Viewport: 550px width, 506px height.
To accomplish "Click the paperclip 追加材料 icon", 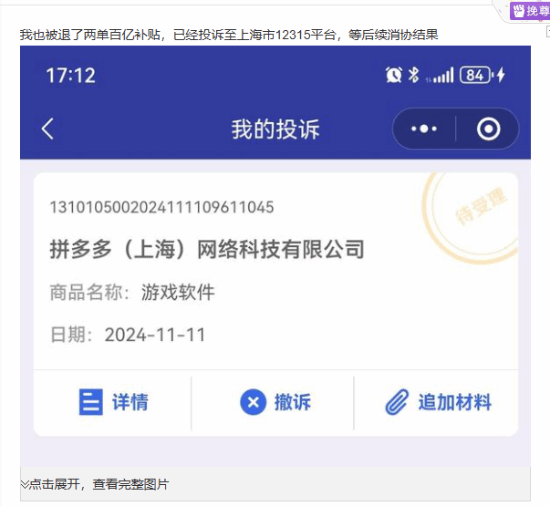I will [397, 402].
